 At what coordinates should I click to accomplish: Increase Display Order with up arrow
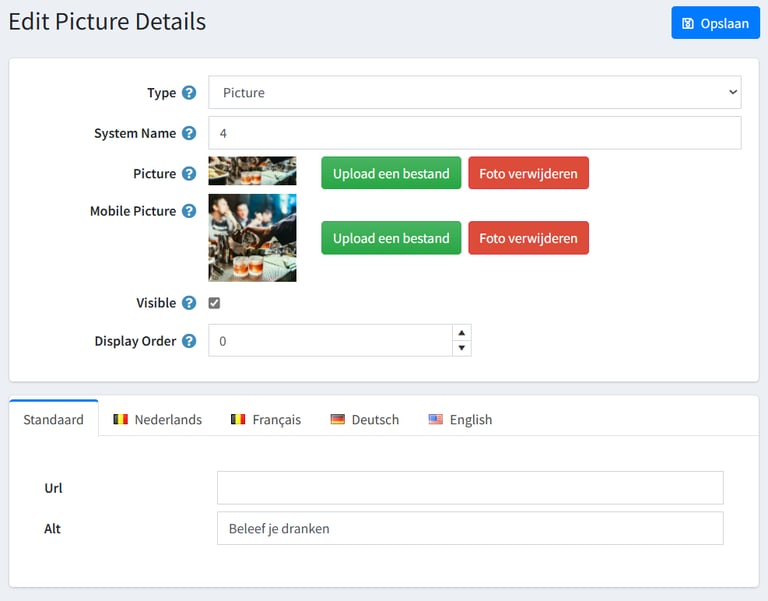pos(461,333)
